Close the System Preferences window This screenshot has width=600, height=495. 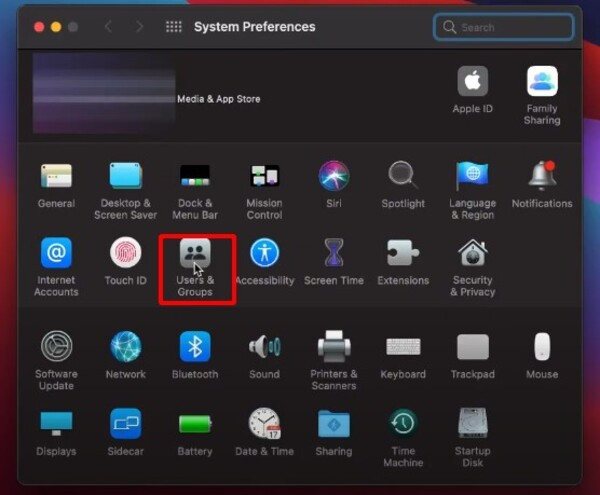tap(39, 27)
